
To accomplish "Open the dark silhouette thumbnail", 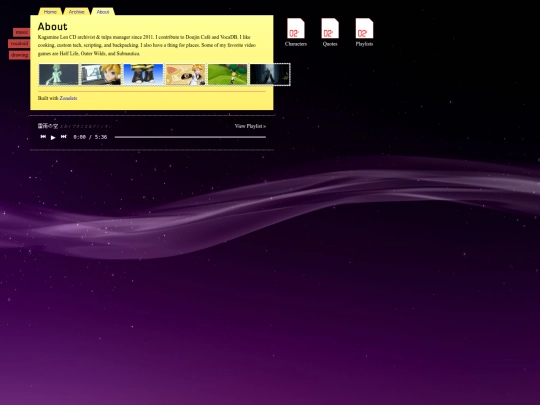I will 270,74.
